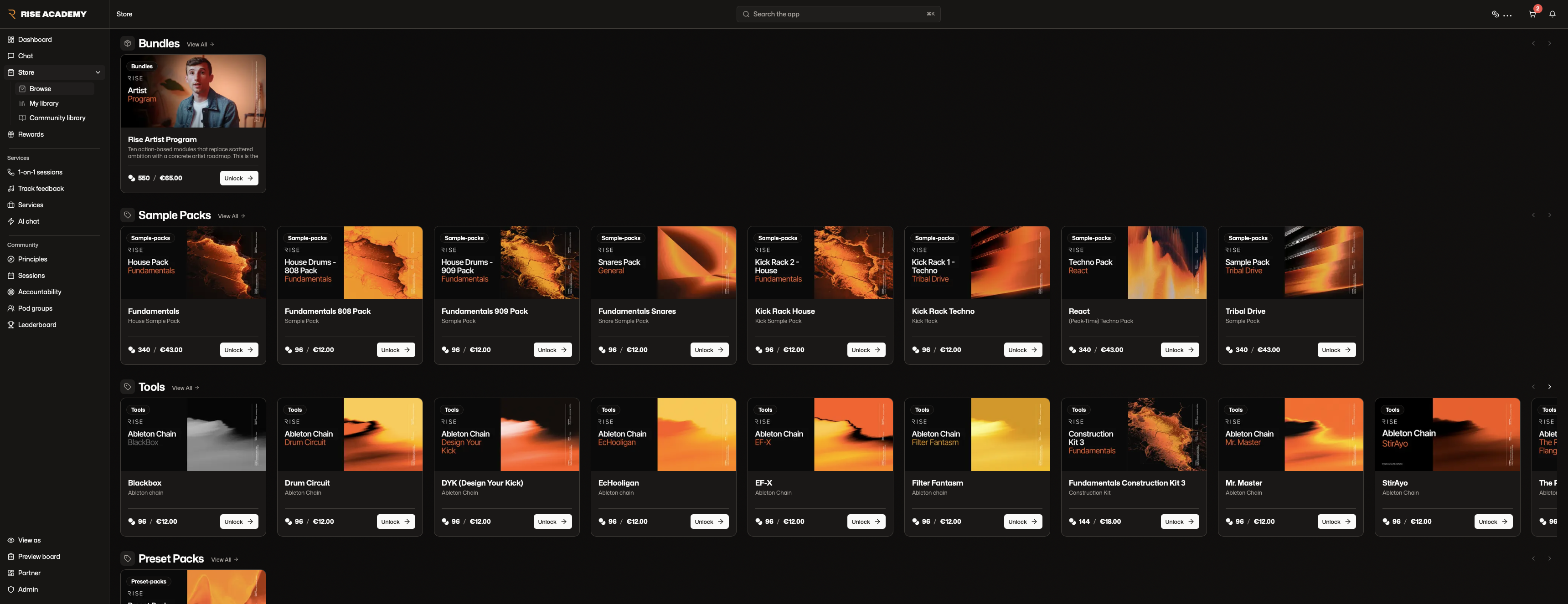Open the Ableton Chain BlackBox cover
The image size is (1568, 604).
(193, 434)
